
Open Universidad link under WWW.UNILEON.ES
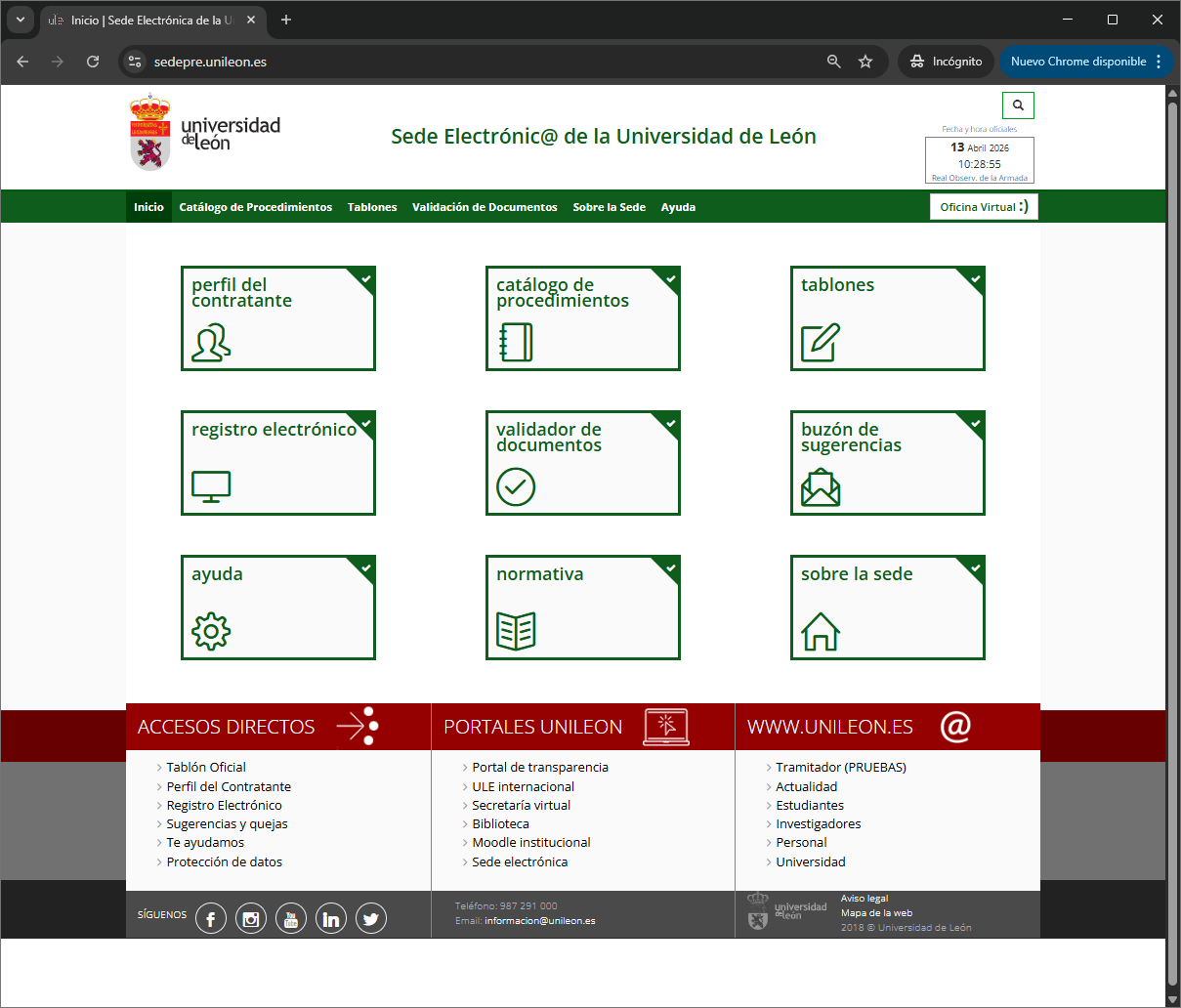[x=811, y=862]
